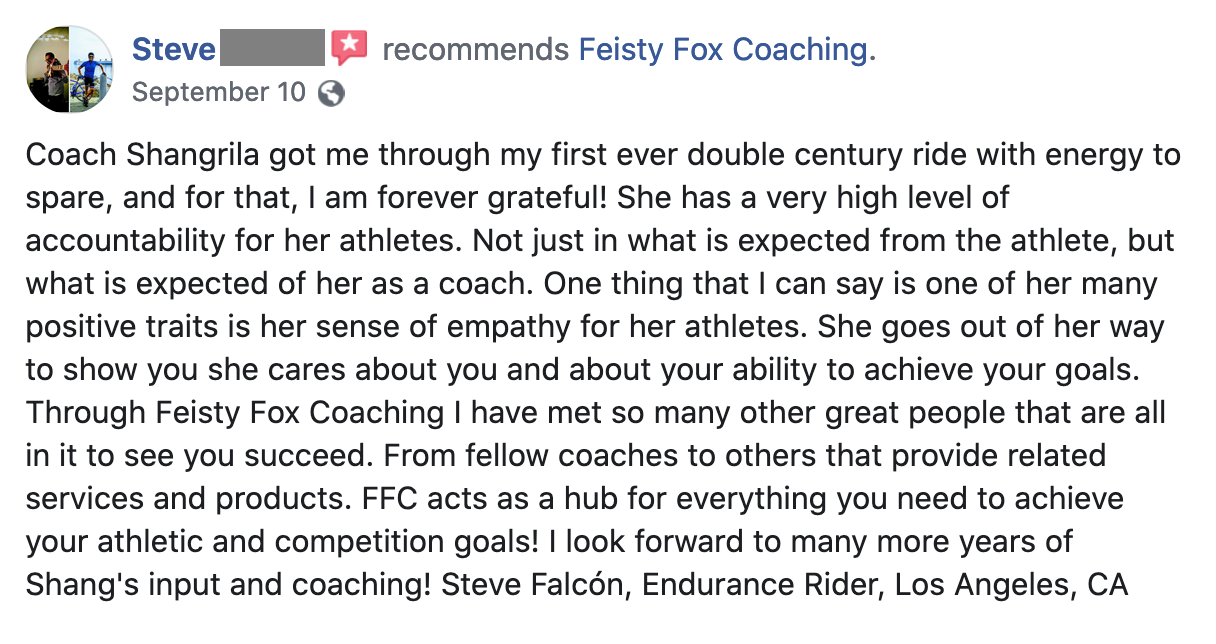
Task: Click the grey redacted surname box
Action: pyautogui.click(x=272, y=48)
